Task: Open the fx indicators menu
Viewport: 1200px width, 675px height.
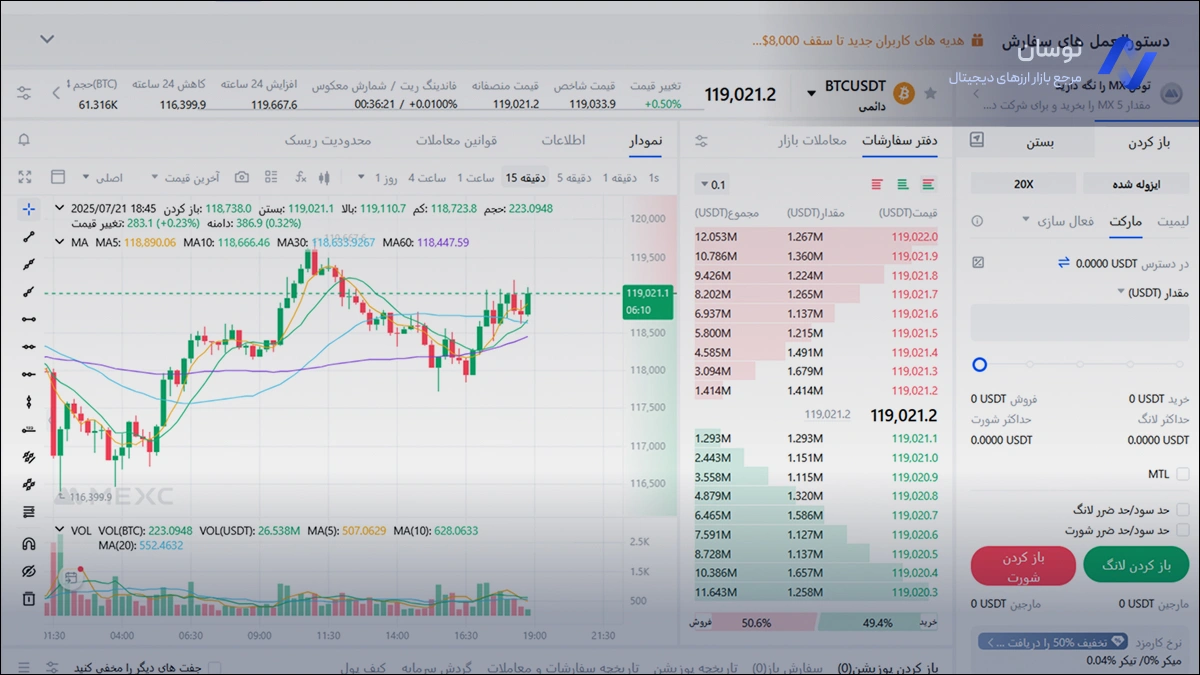Action: tap(300, 177)
